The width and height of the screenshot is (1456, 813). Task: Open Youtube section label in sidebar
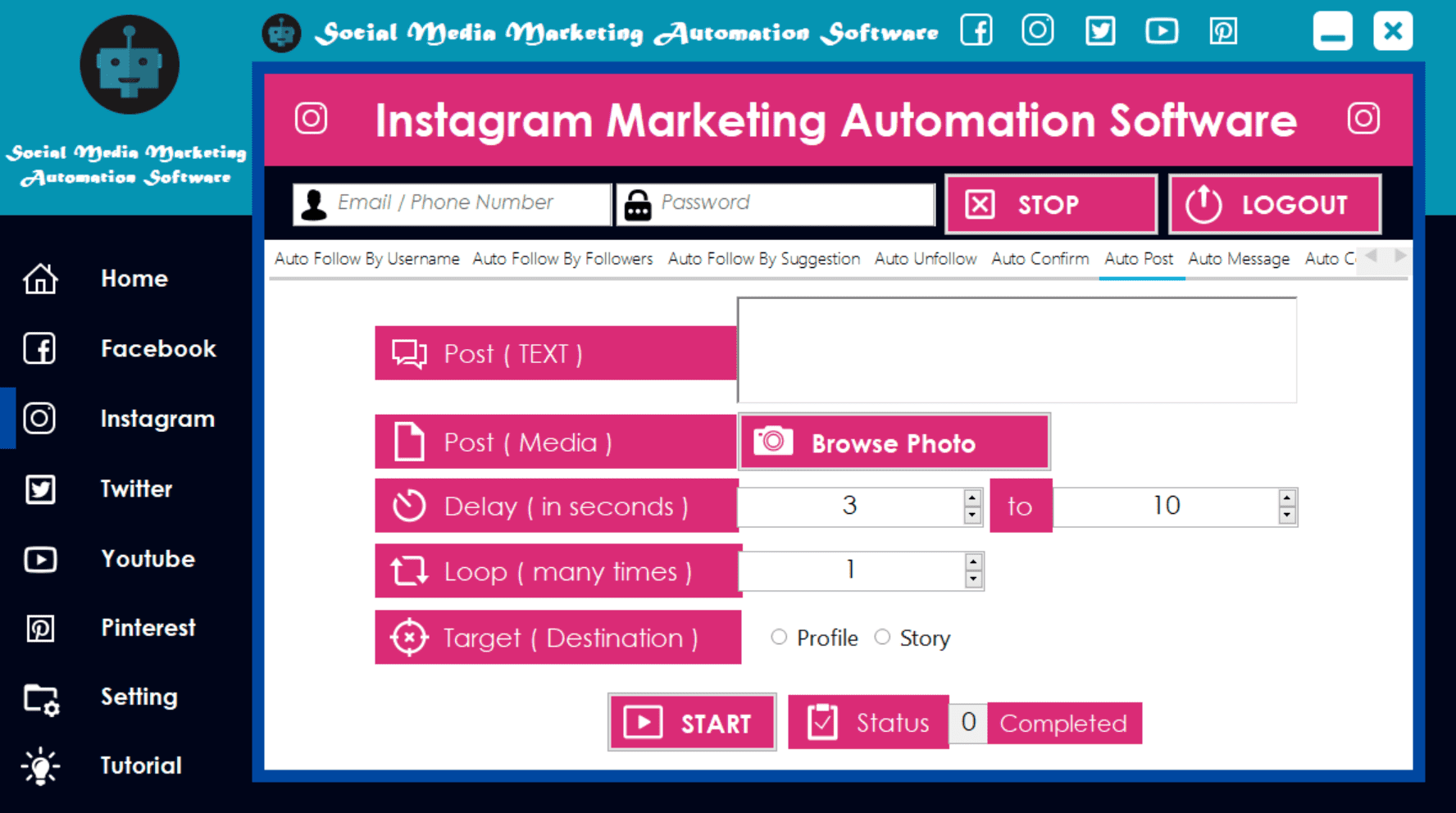tap(148, 559)
